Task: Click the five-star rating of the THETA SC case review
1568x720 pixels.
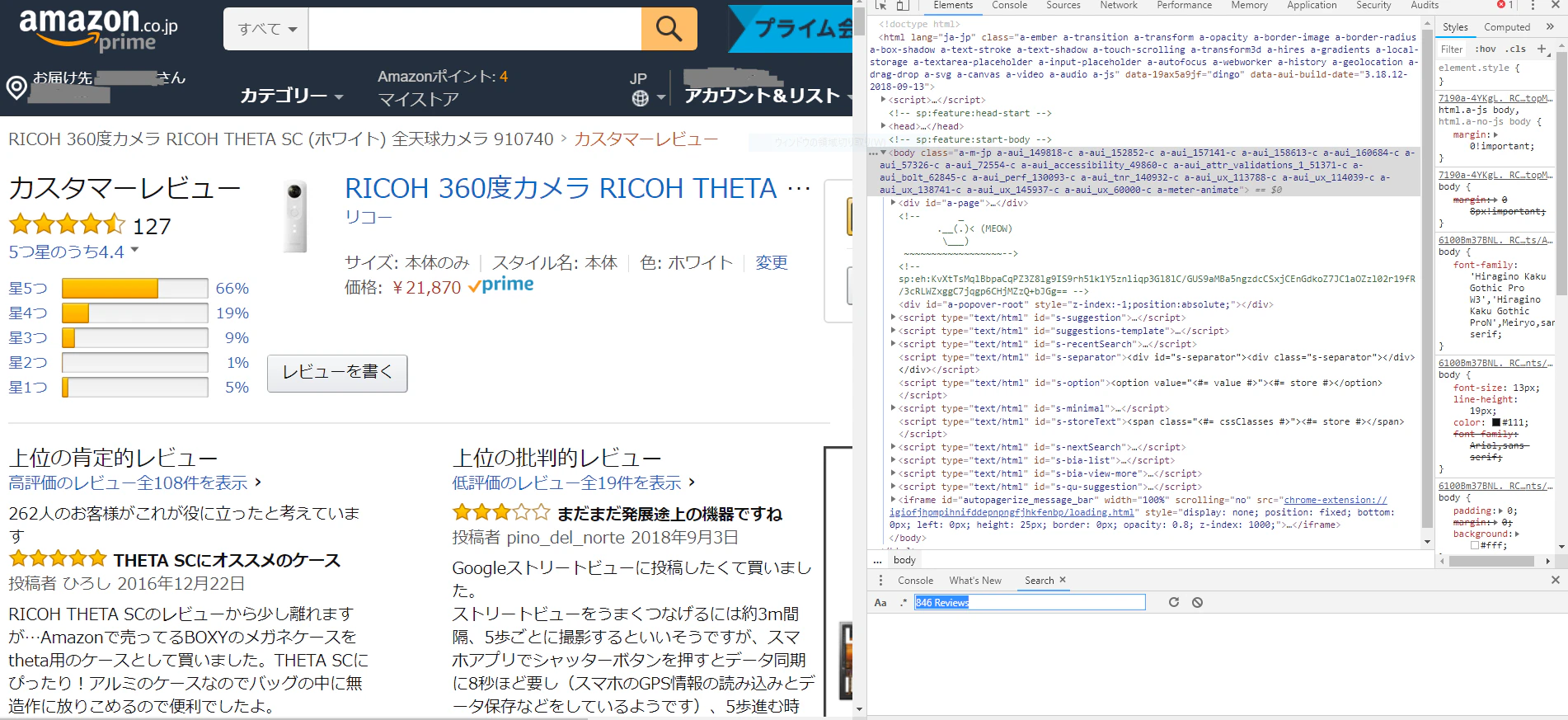Action: click(x=58, y=559)
